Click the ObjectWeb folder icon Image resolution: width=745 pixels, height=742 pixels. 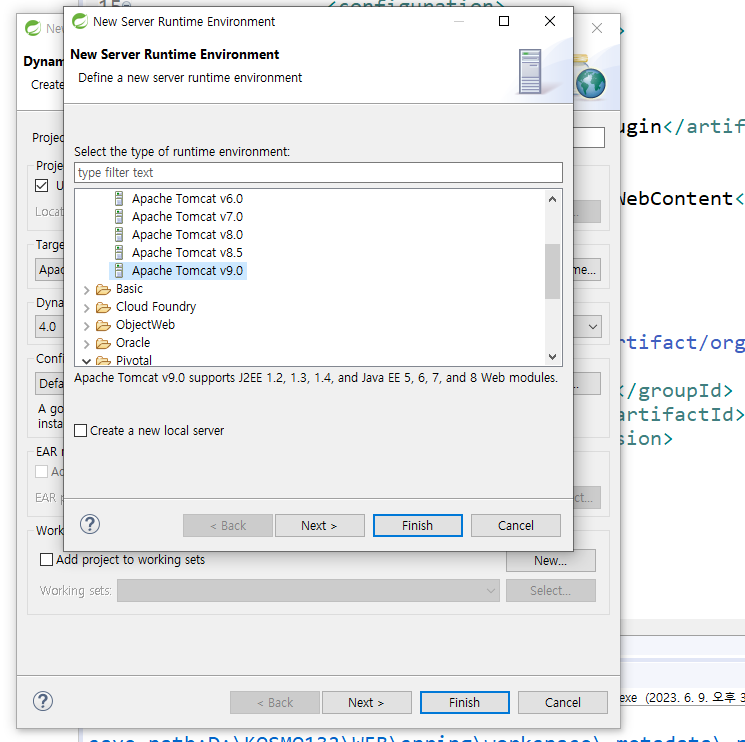[103, 325]
